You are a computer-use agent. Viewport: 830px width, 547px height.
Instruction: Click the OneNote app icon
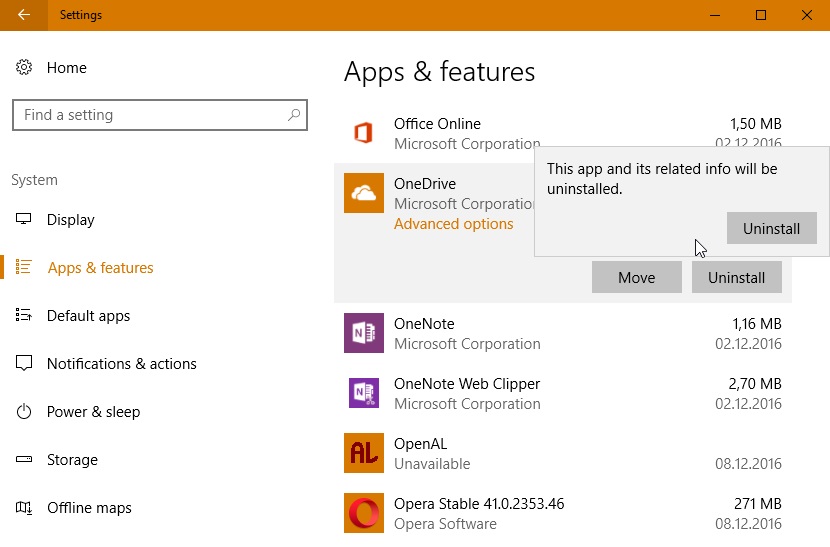pos(364,333)
